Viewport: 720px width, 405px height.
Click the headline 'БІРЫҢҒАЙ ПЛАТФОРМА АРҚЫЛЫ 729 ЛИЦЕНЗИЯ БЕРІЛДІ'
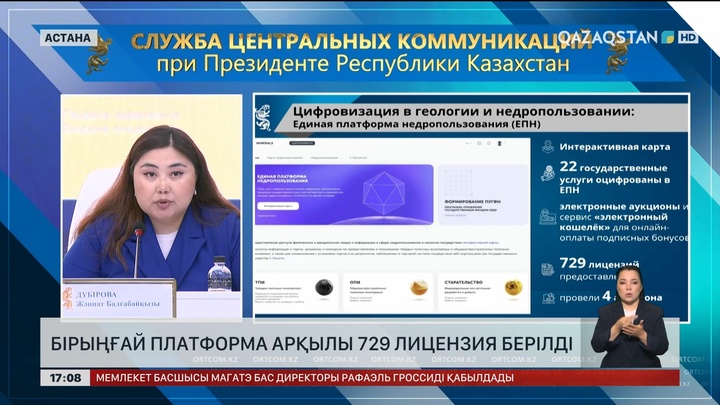point(311,344)
